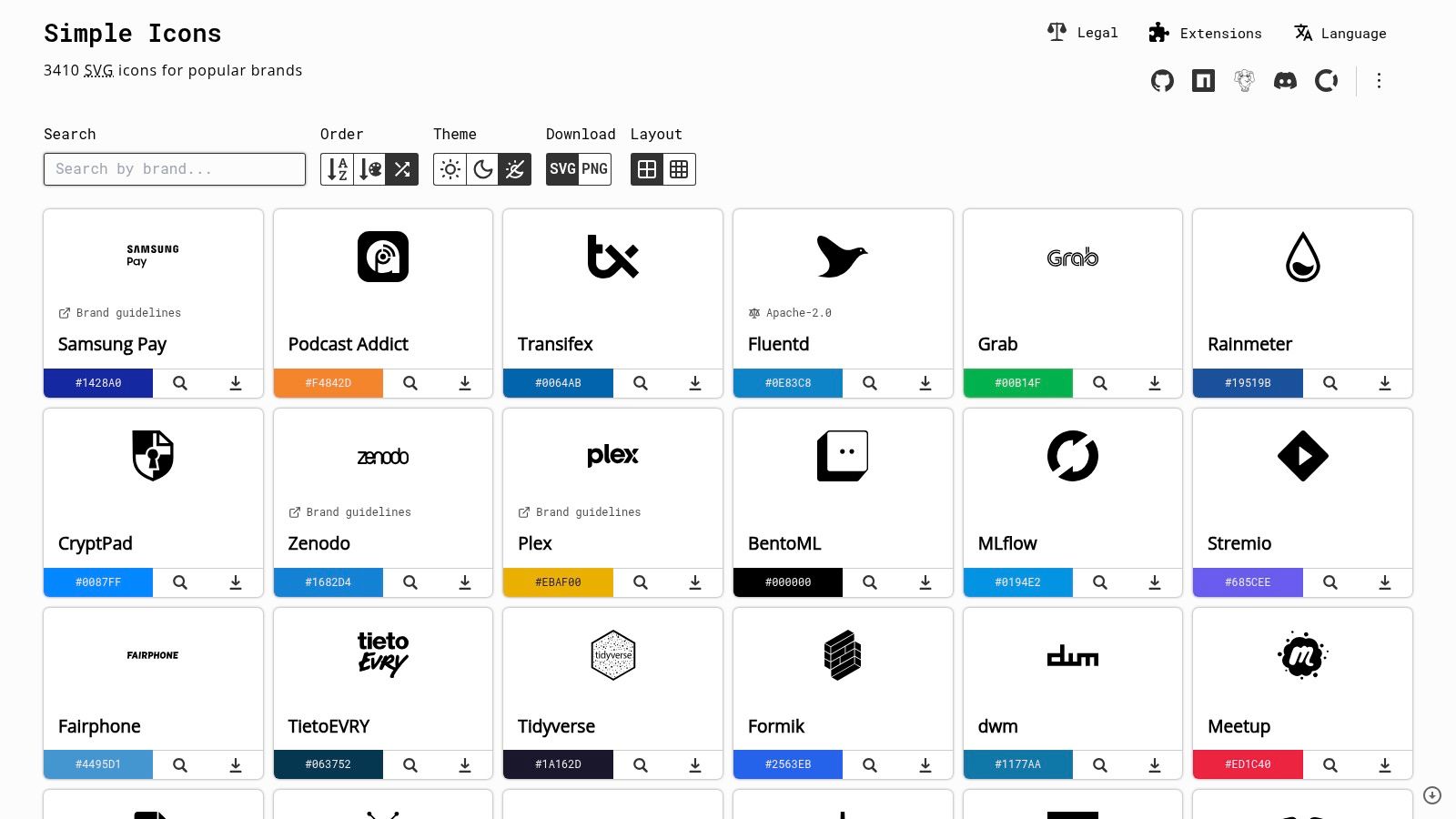The width and height of the screenshot is (1456, 819).
Task: Click the CryptPad #0087FF color swatch
Action: pos(97,582)
